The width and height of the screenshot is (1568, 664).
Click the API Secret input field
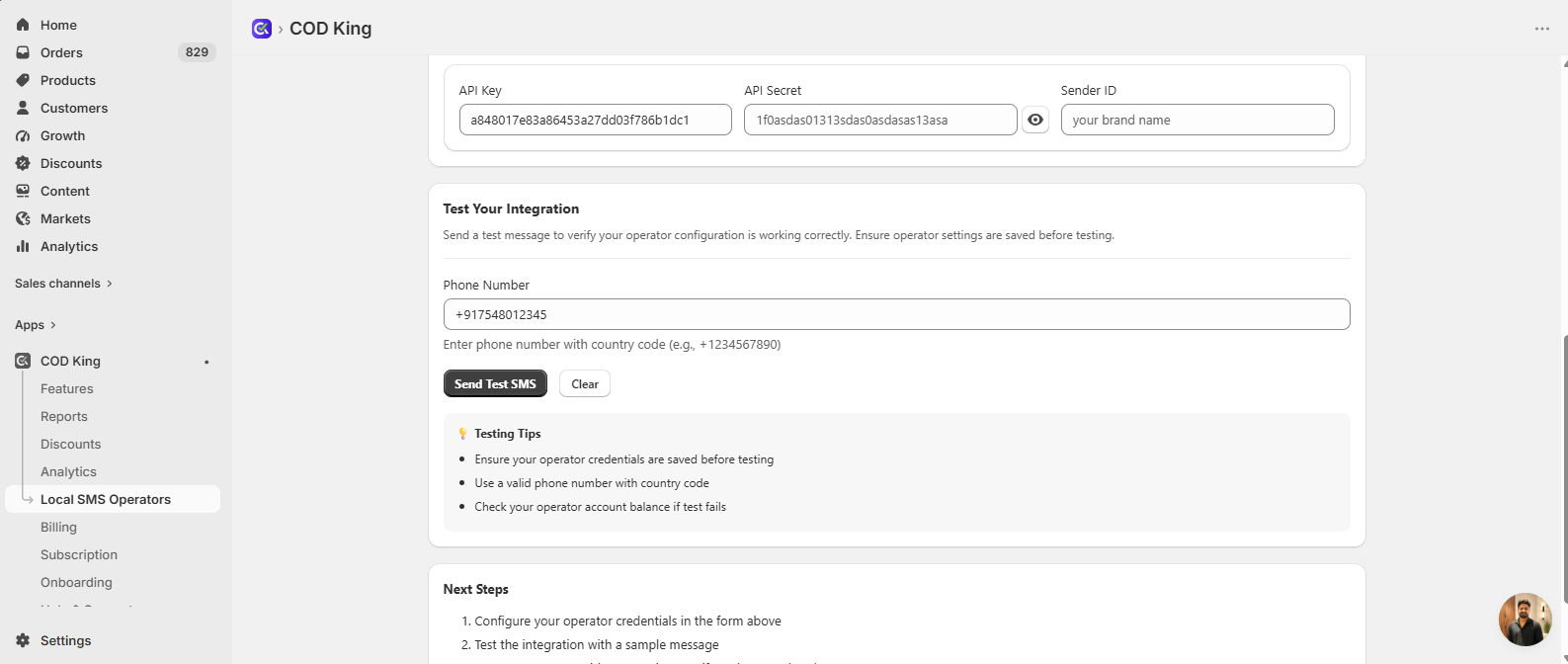880,120
